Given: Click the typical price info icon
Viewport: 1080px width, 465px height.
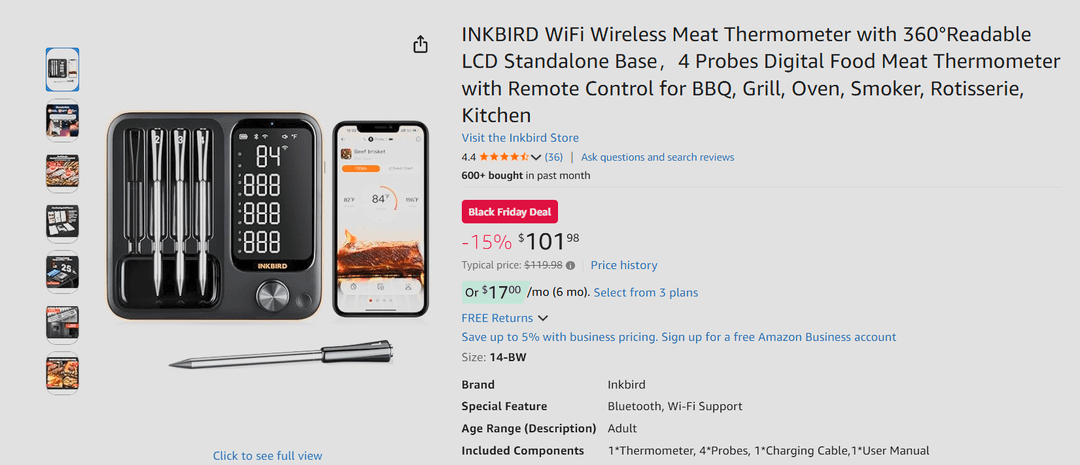Looking at the screenshot, I should [x=571, y=266].
